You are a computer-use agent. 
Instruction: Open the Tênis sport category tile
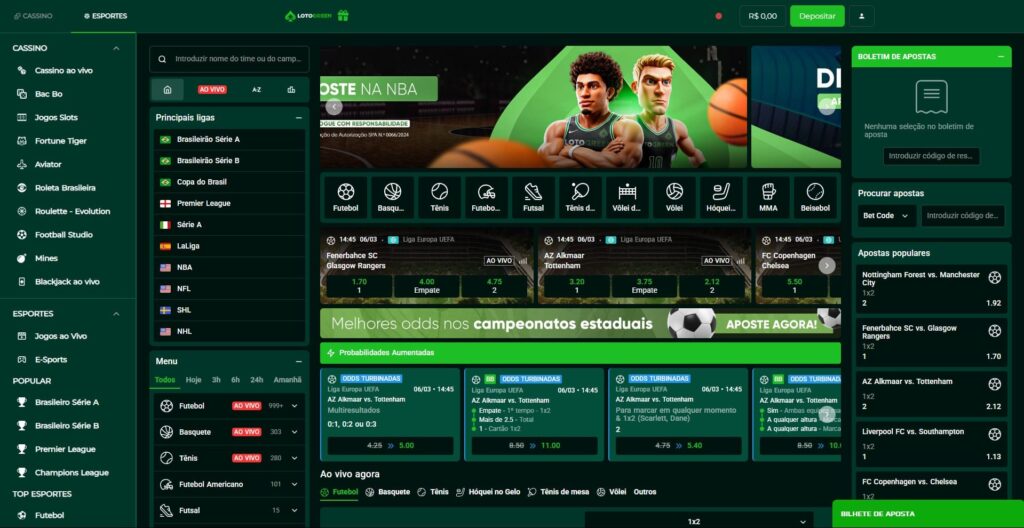click(440, 197)
